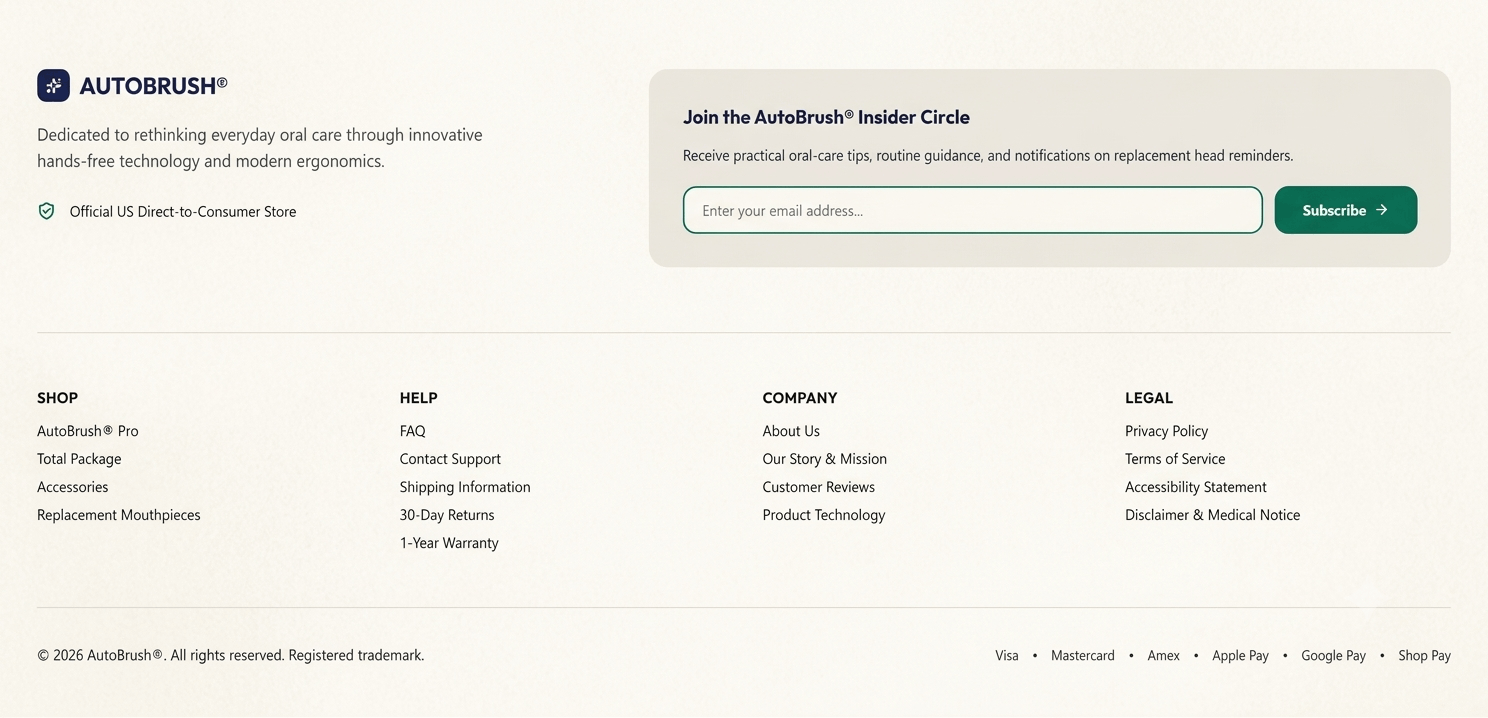Click the Apple Pay label
The height and width of the screenshot is (718, 1488).
coord(1240,656)
